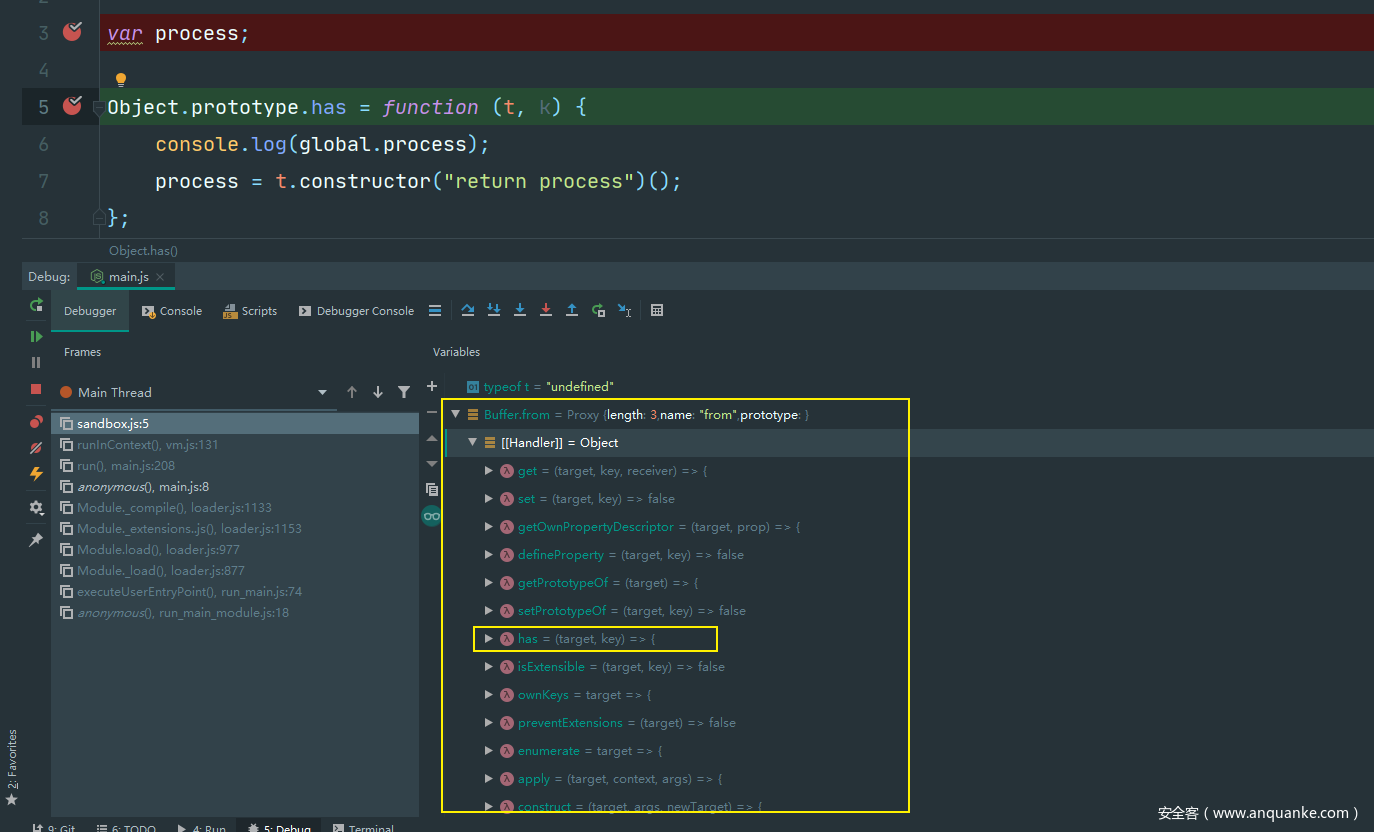The height and width of the screenshot is (832, 1374).
Task: Click the Step Over toolbar icon
Action: point(467,310)
